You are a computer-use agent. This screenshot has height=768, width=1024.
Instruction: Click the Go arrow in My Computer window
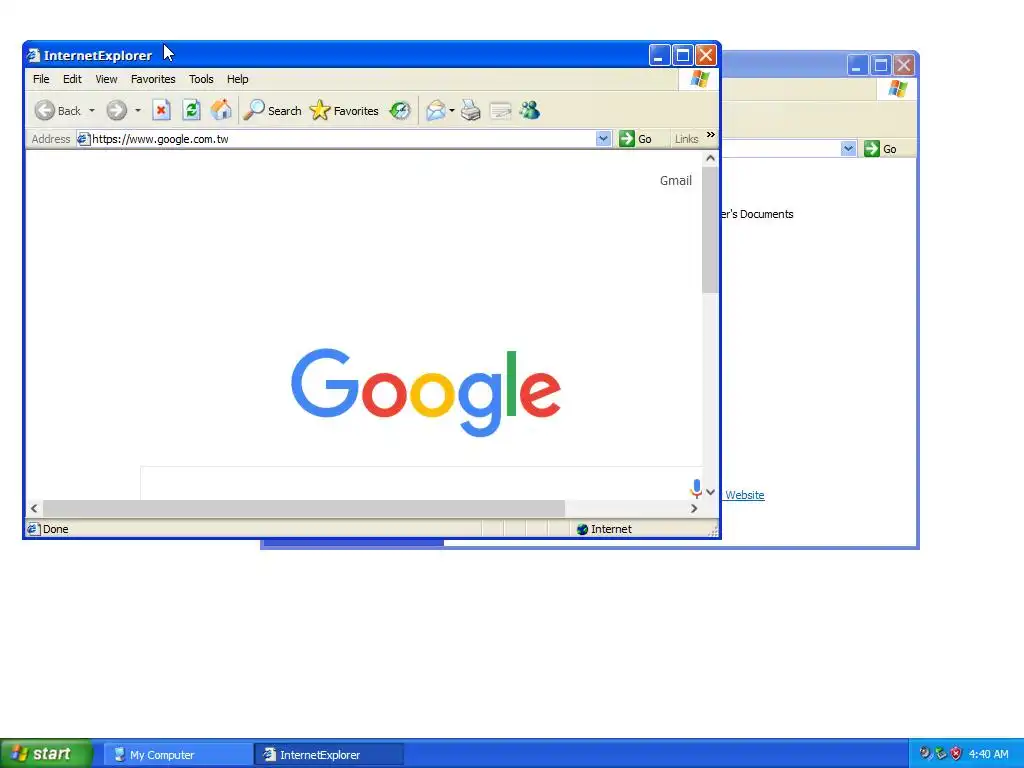pos(871,149)
